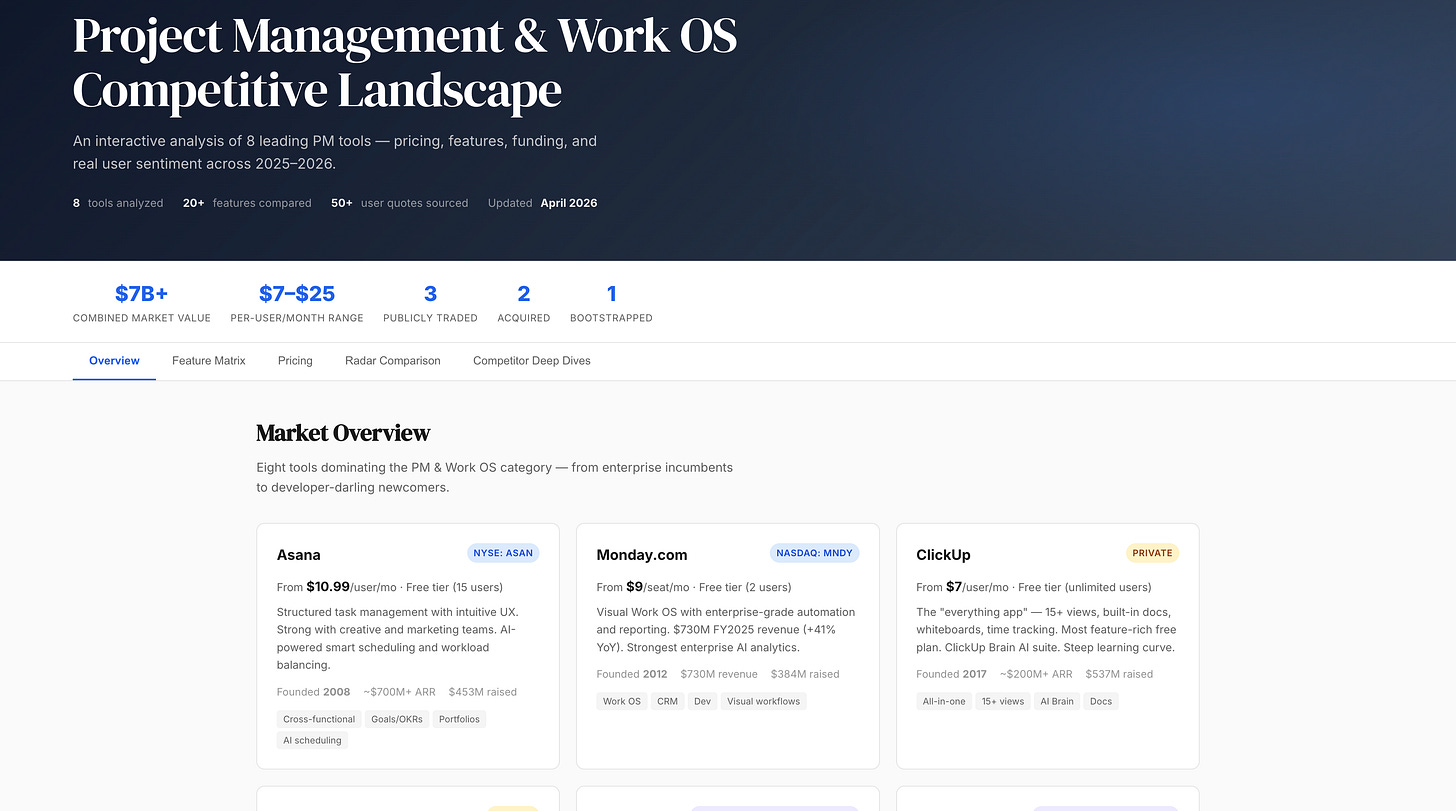1456x811 pixels.
Task: Click the $7/user/mo ClickUp price
Action: point(979,587)
